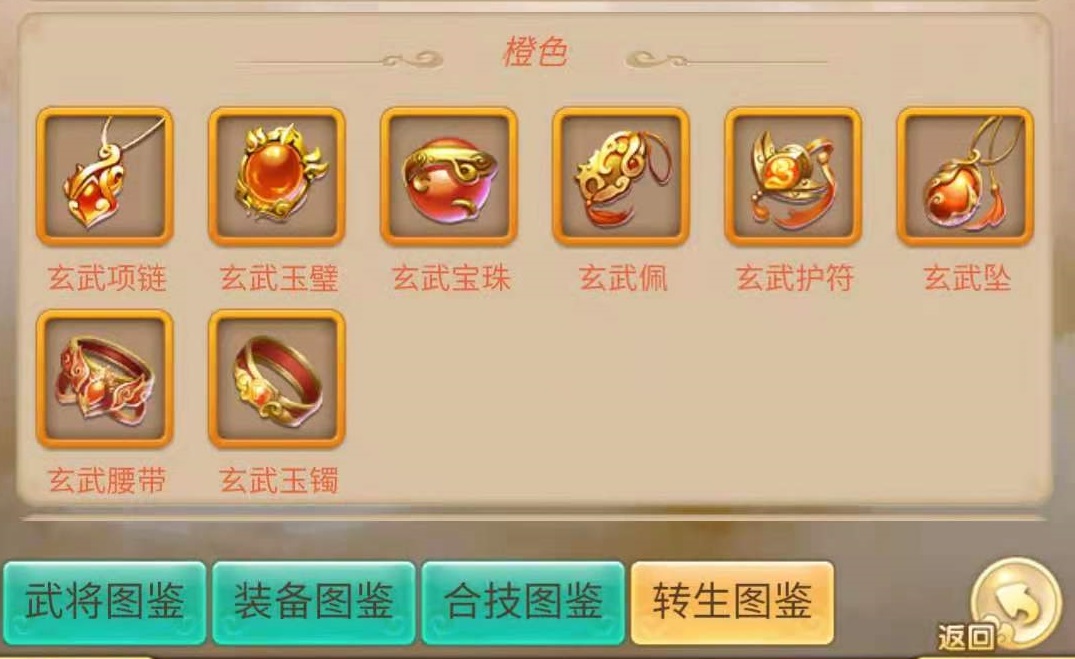
Task: Tap the 玄武腰带 name label
Action: click(107, 480)
